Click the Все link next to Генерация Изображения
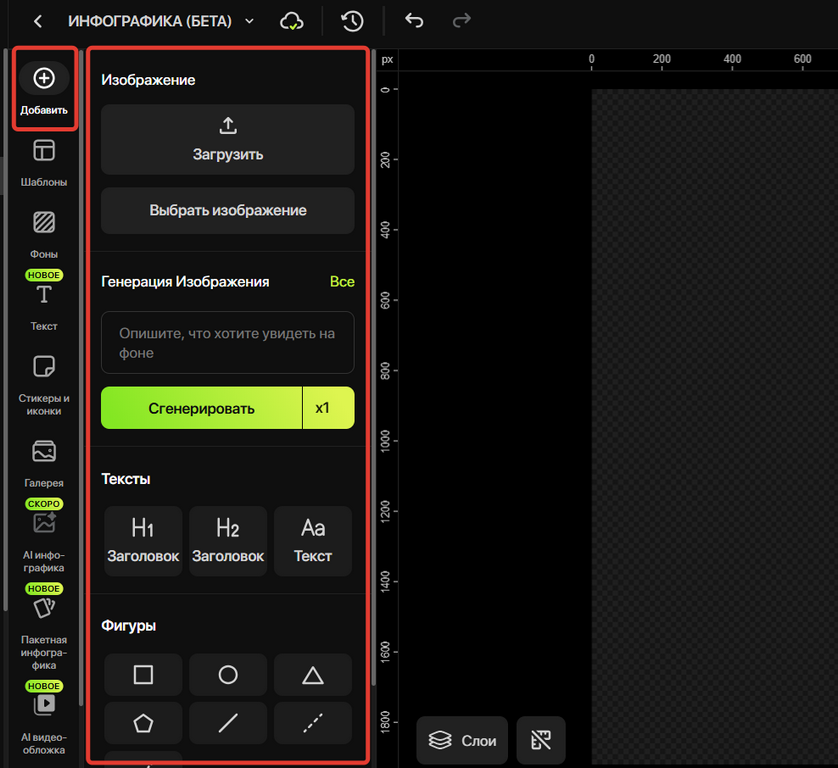838x768 pixels. 342,282
